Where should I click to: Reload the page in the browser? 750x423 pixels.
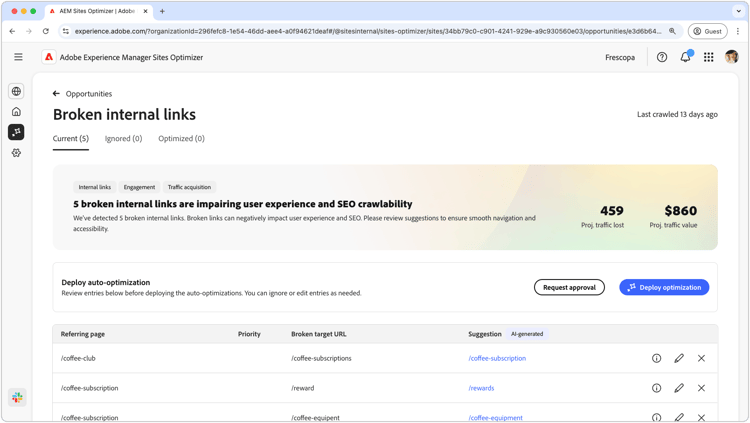point(45,31)
